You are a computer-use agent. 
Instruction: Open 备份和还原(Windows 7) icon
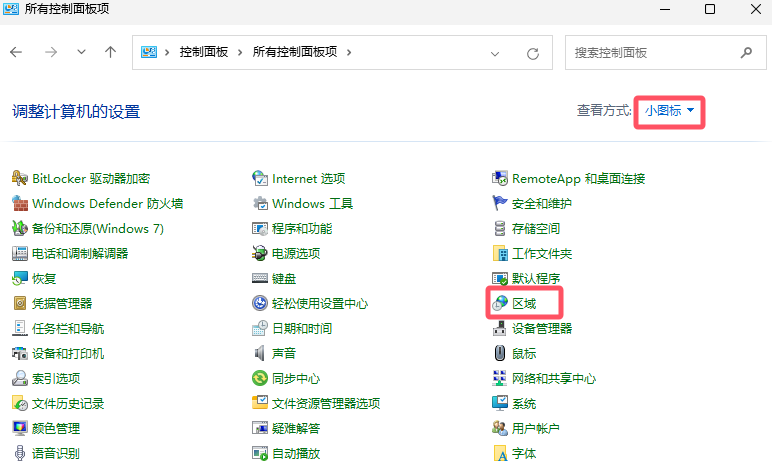tap(20, 228)
